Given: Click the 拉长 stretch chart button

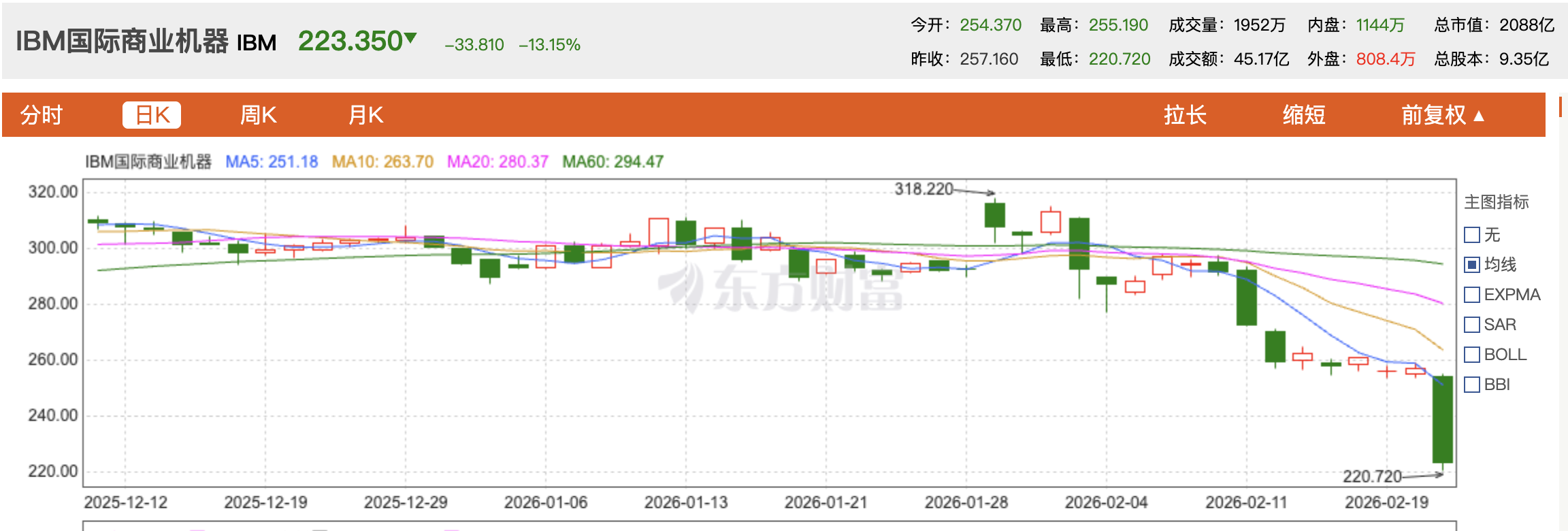Looking at the screenshot, I should pyautogui.click(x=1185, y=115).
